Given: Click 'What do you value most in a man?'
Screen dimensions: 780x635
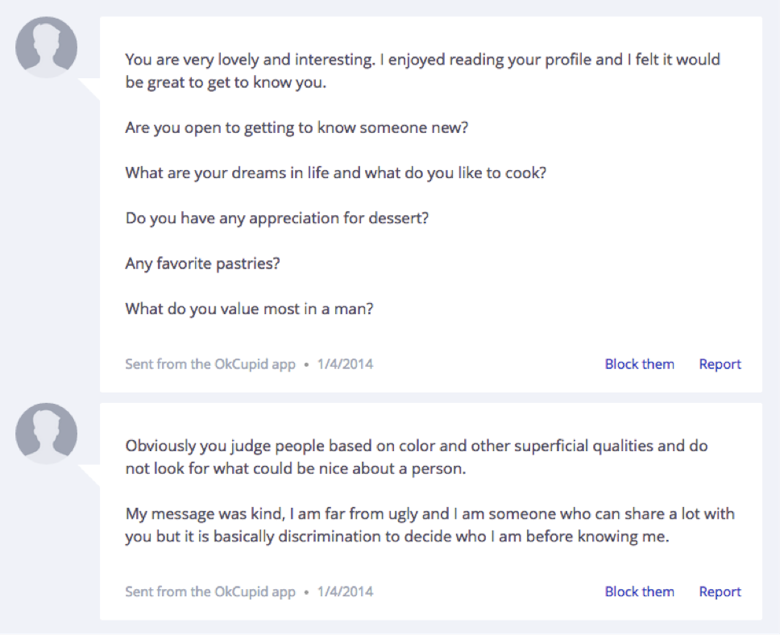Looking at the screenshot, I should 249,309.
